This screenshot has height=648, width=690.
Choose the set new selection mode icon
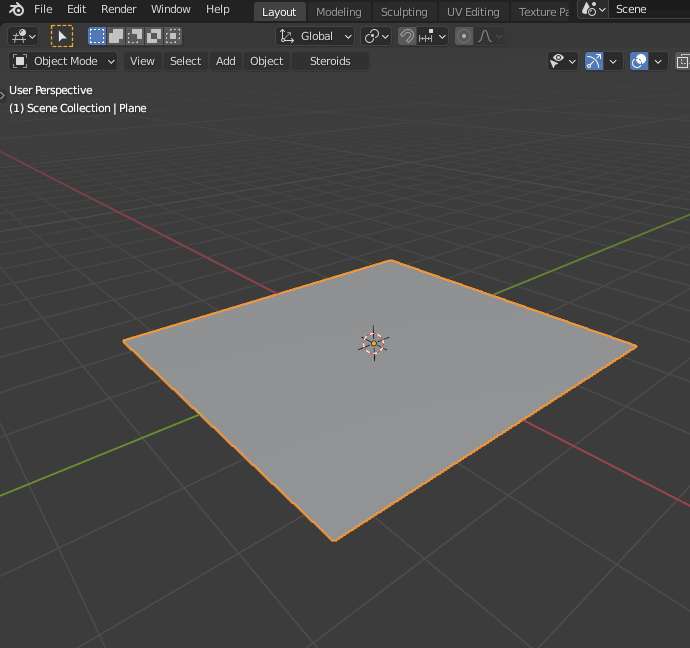(x=97, y=36)
